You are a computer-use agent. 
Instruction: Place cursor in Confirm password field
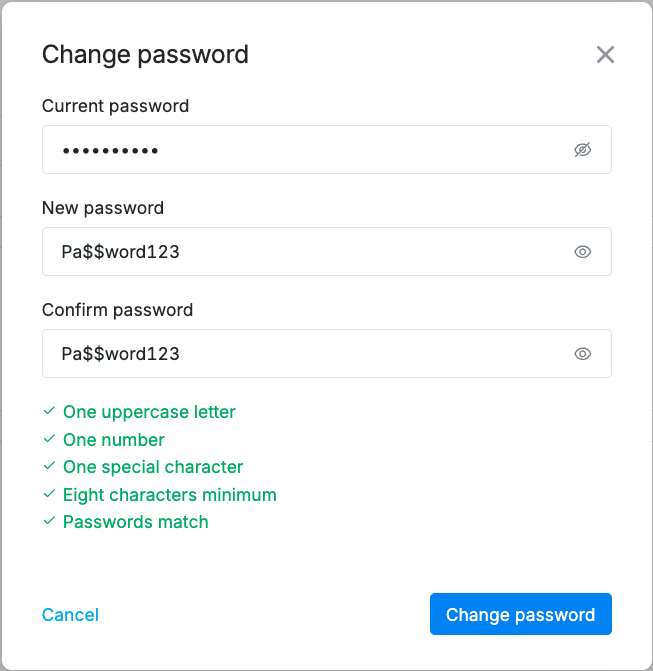pos(300,354)
